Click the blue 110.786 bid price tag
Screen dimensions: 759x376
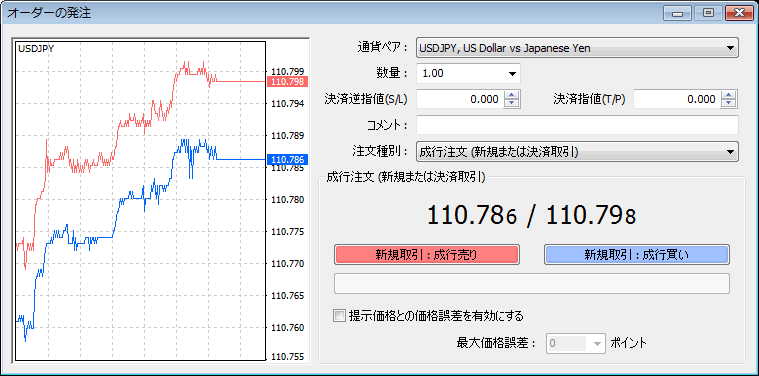(288, 159)
